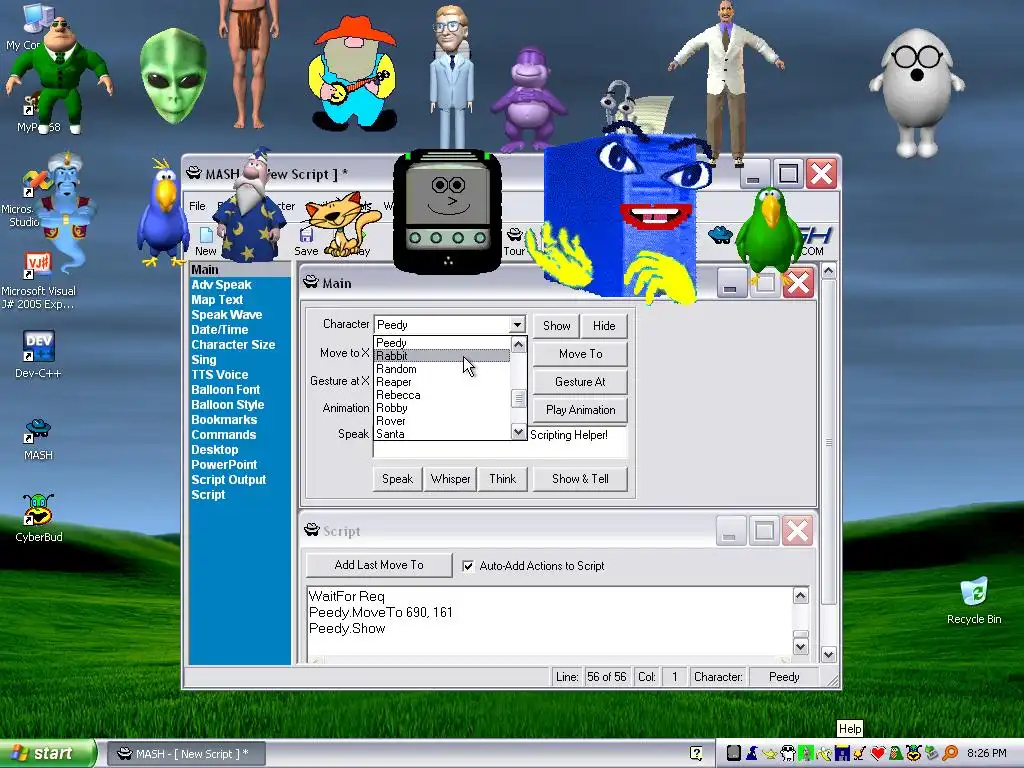Click the help question mark taskbar icon
The width and height of the screenshot is (1024, 768).
(696, 753)
